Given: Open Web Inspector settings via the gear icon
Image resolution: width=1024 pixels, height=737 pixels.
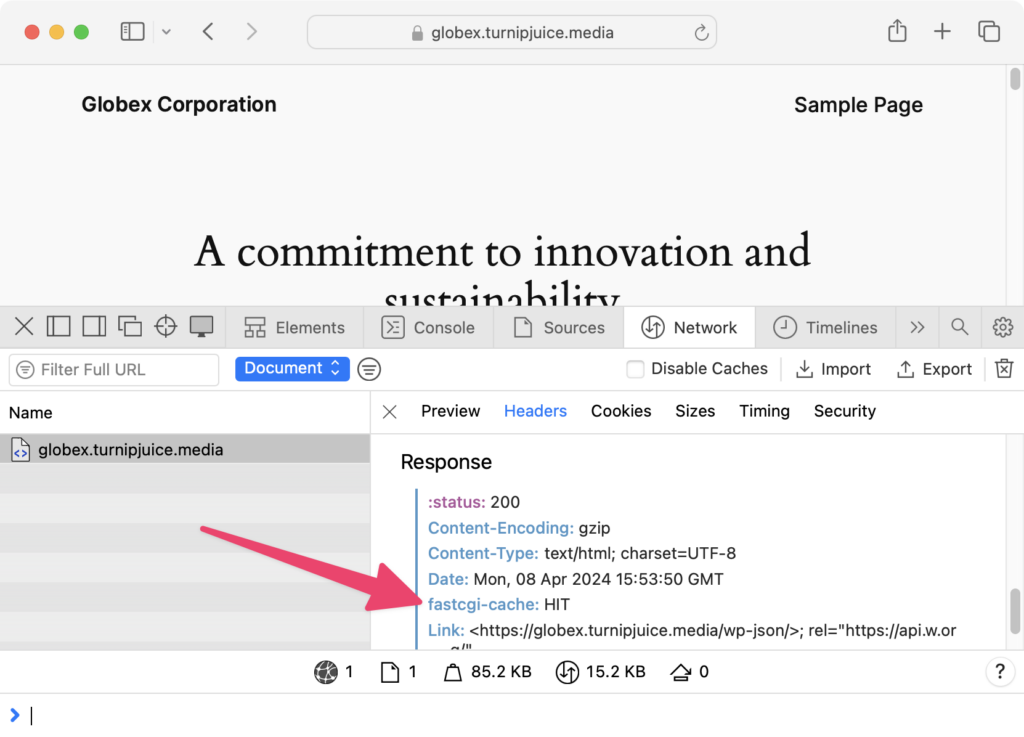Looking at the screenshot, I should point(1002,326).
